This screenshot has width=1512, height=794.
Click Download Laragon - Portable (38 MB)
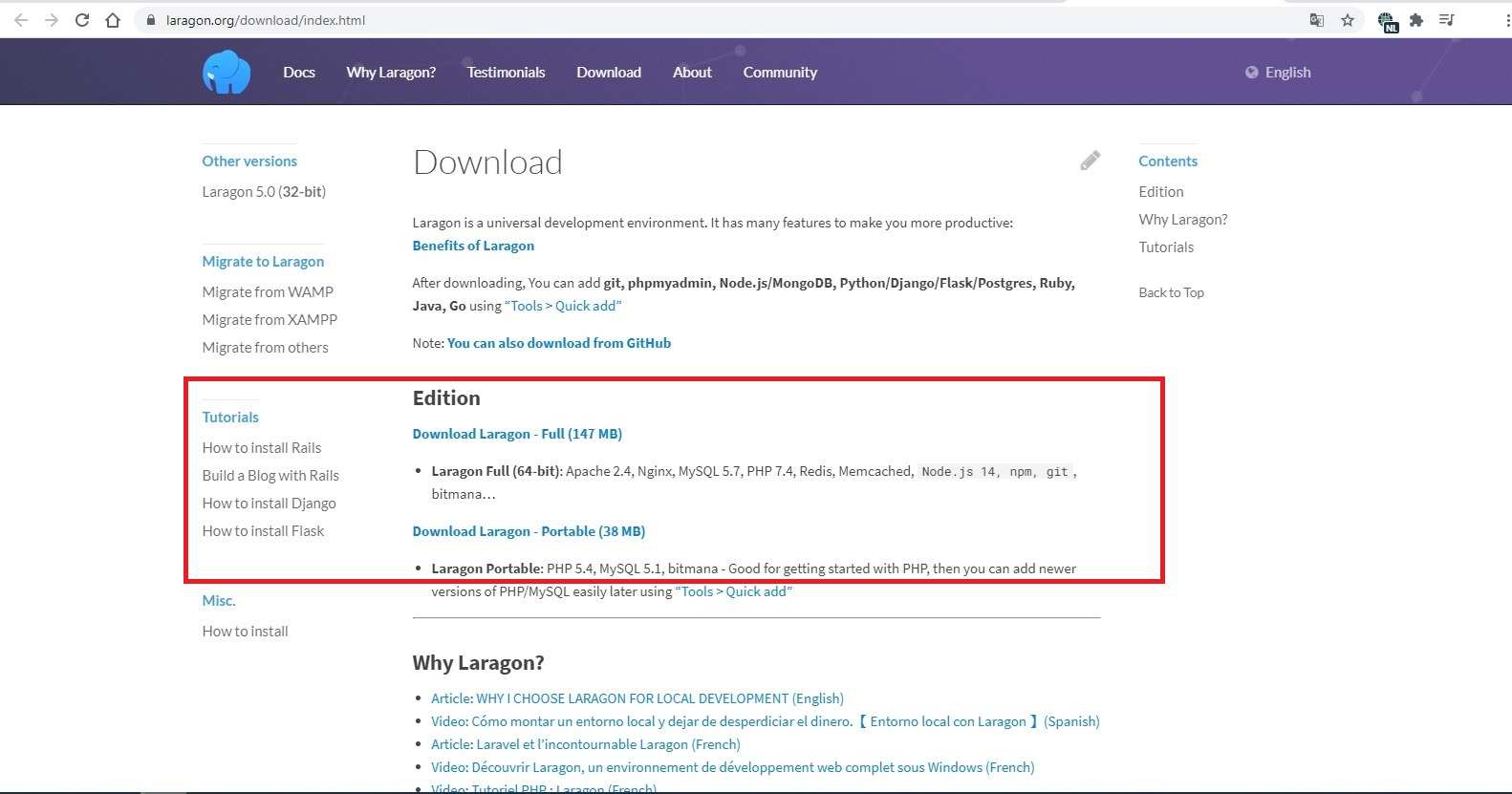pyautogui.click(x=529, y=531)
